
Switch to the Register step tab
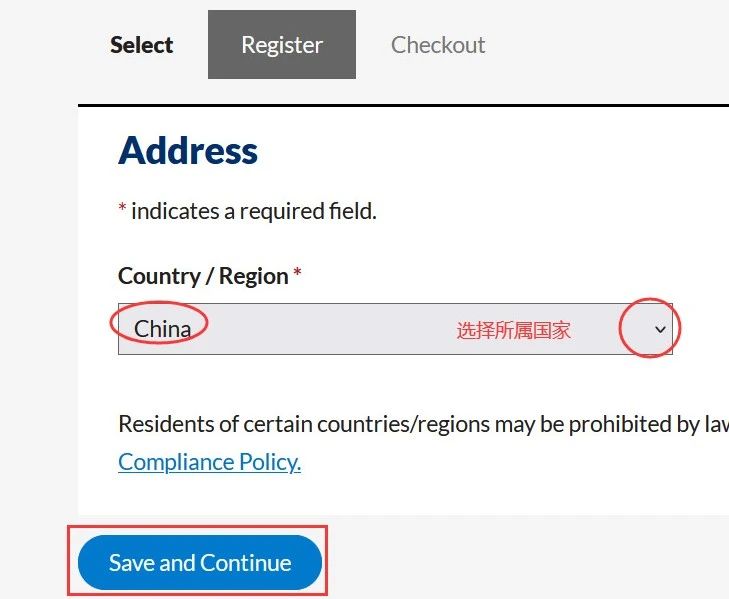point(282,45)
